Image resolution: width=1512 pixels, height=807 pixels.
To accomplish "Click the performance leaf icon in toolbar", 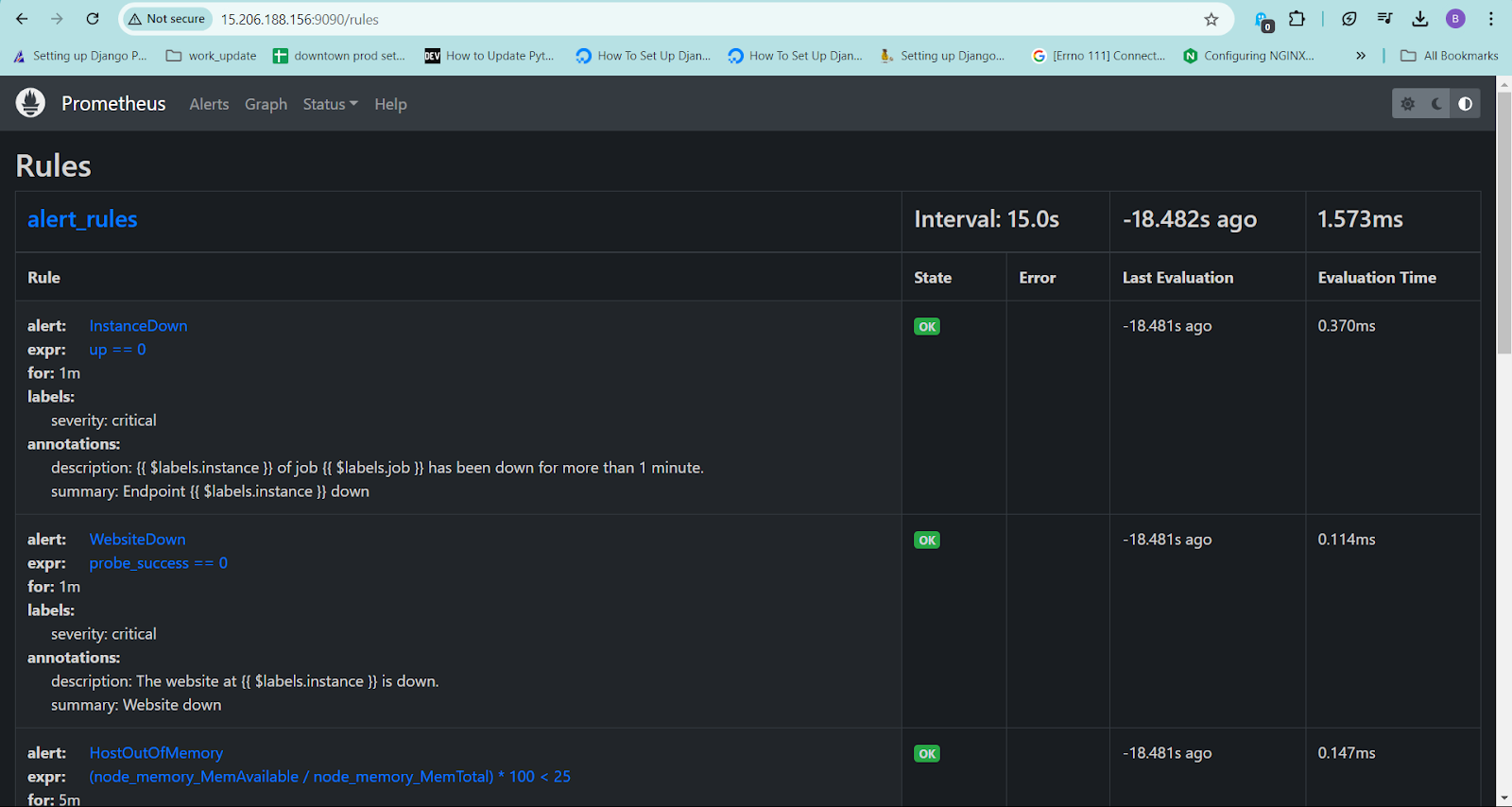I will [1349, 19].
